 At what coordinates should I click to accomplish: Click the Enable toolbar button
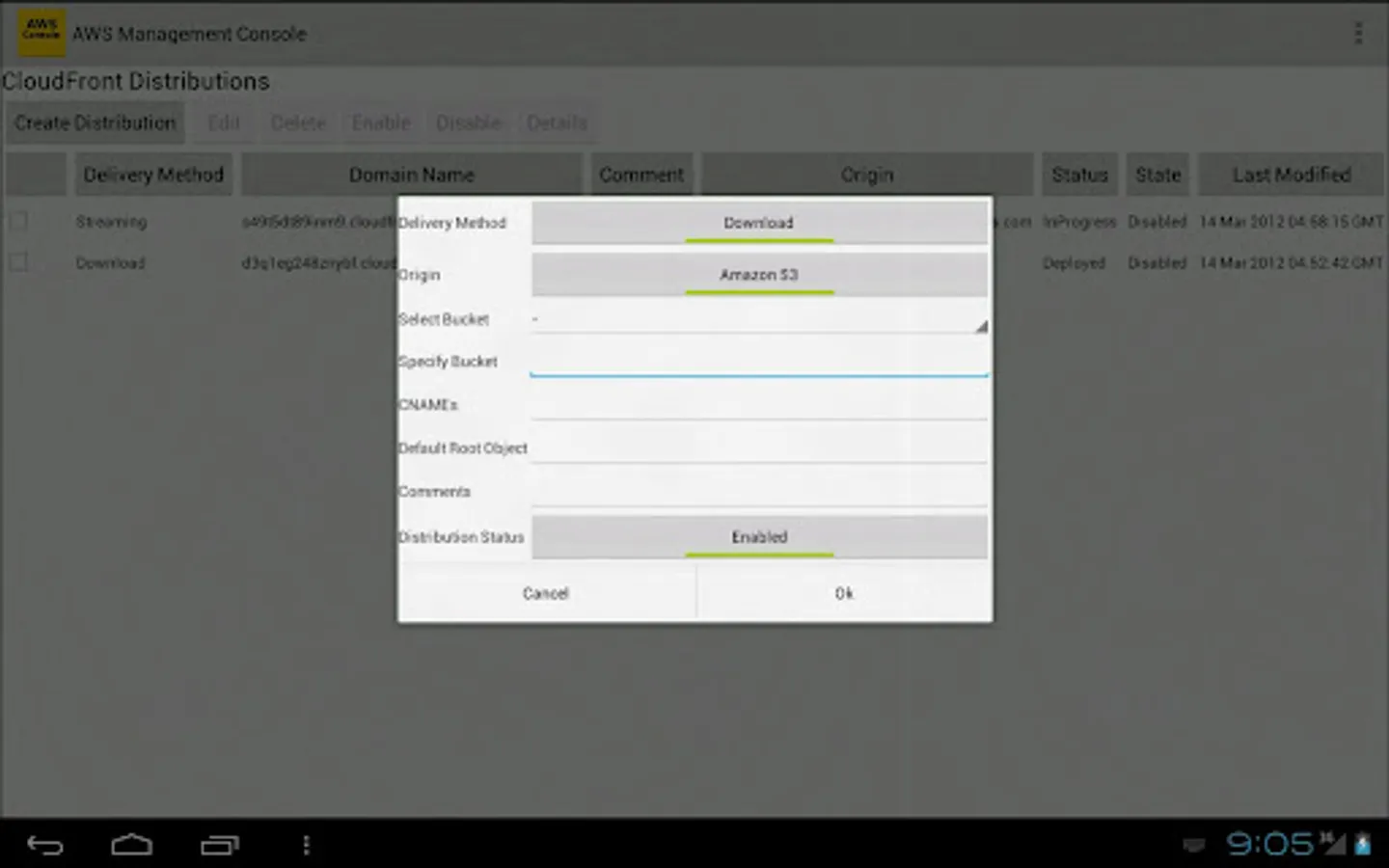[381, 123]
